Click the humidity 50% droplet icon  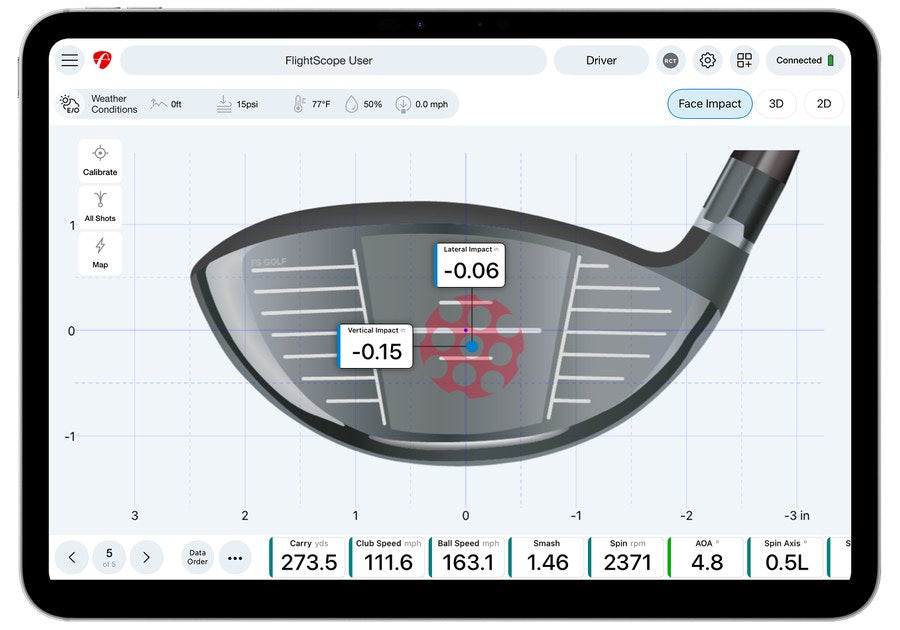[351, 104]
